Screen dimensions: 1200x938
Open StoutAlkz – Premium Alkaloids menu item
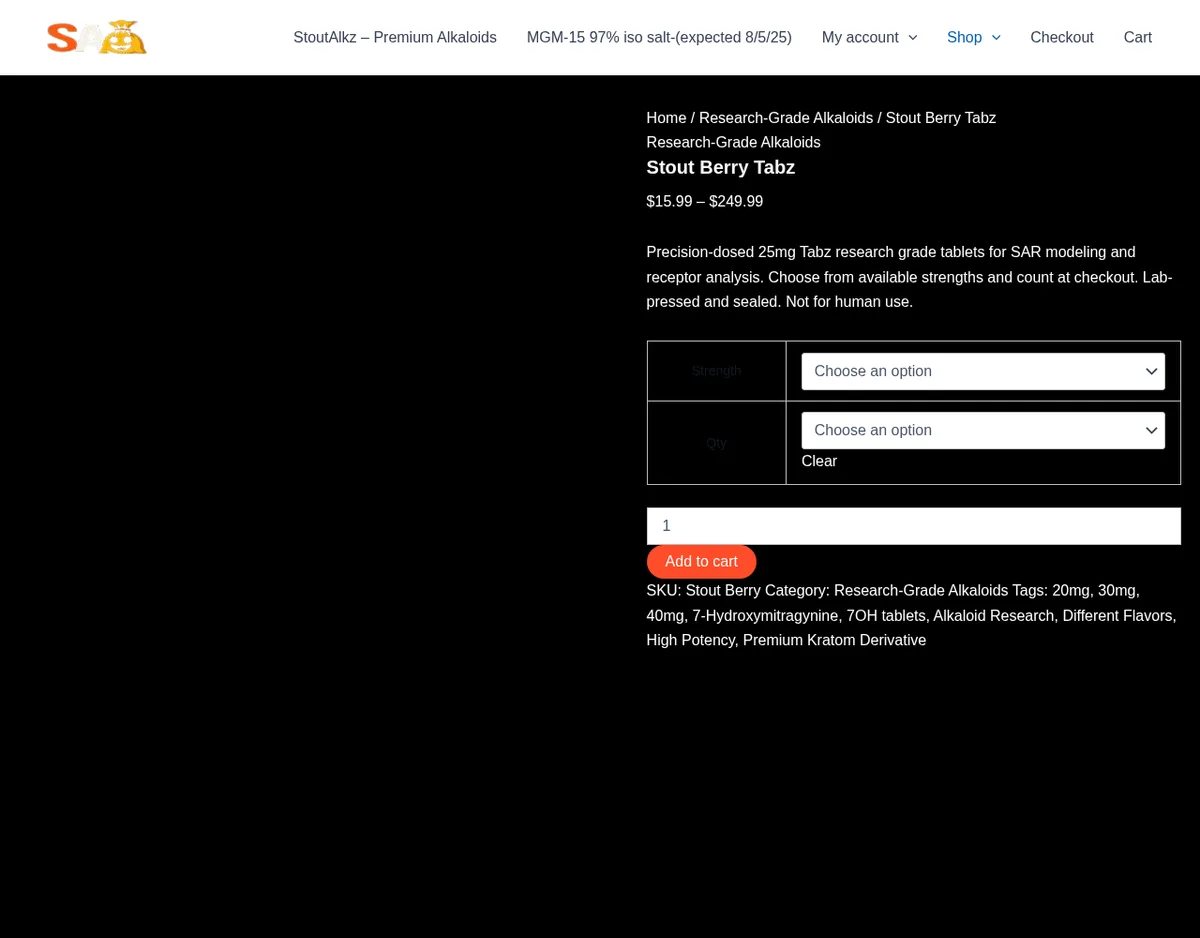395,37
